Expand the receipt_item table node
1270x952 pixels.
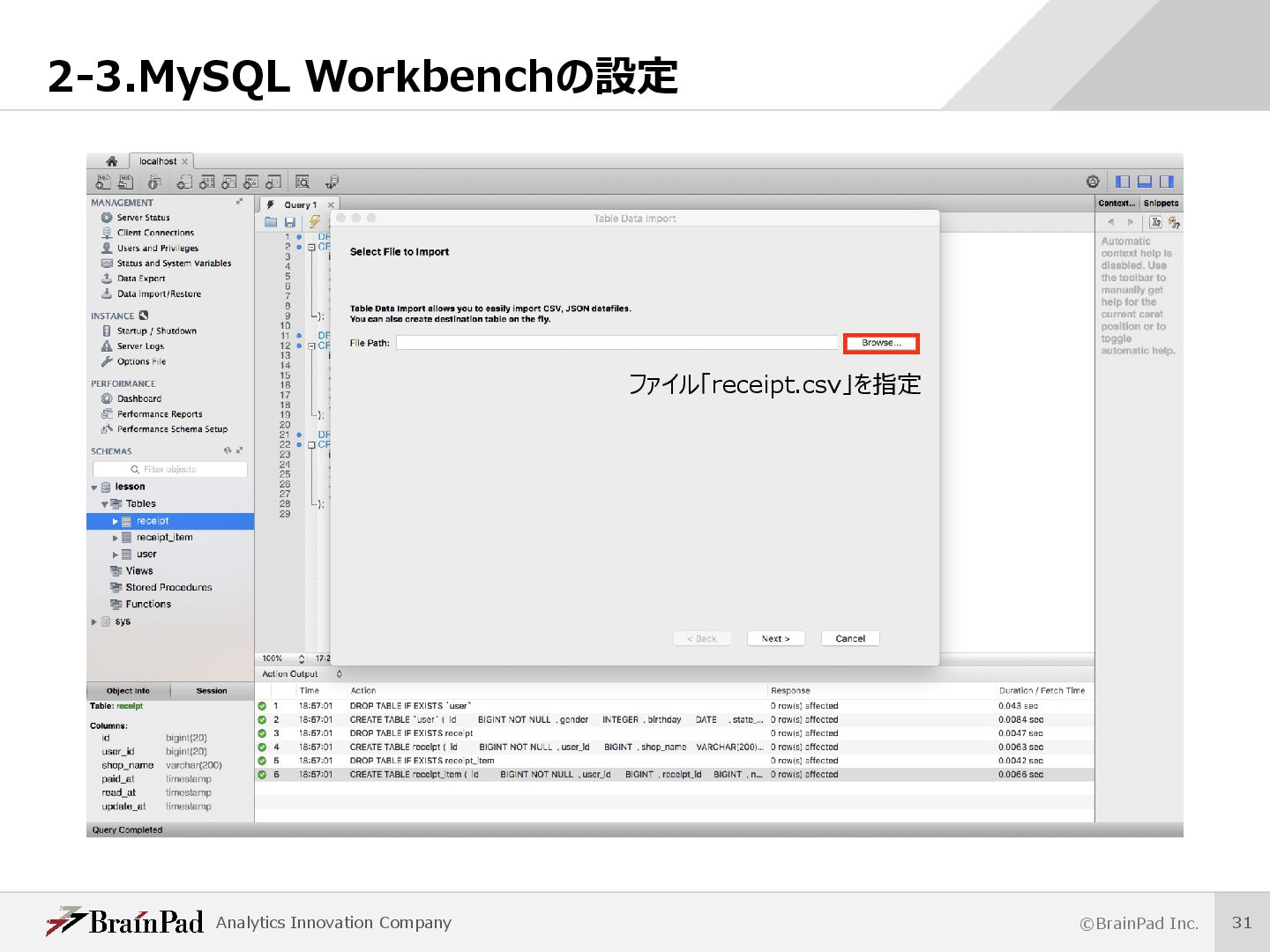115,538
